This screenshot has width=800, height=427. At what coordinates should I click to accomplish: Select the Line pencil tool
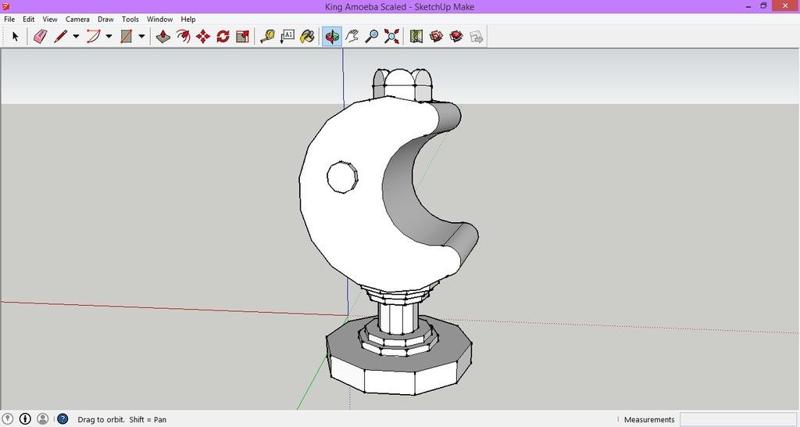click(x=61, y=36)
